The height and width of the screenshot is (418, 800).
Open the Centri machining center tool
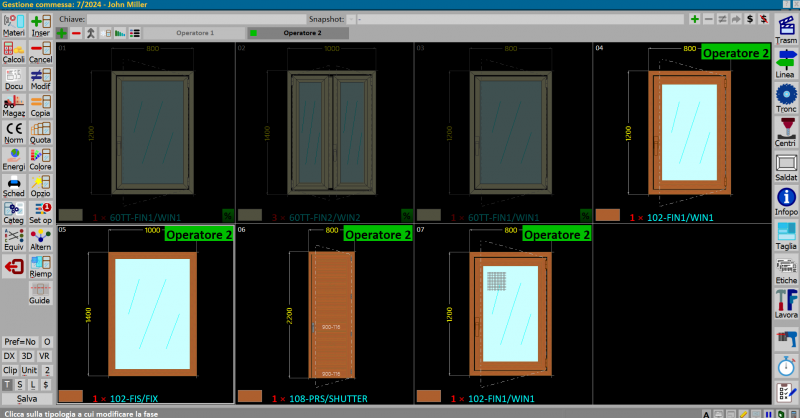coord(786,132)
